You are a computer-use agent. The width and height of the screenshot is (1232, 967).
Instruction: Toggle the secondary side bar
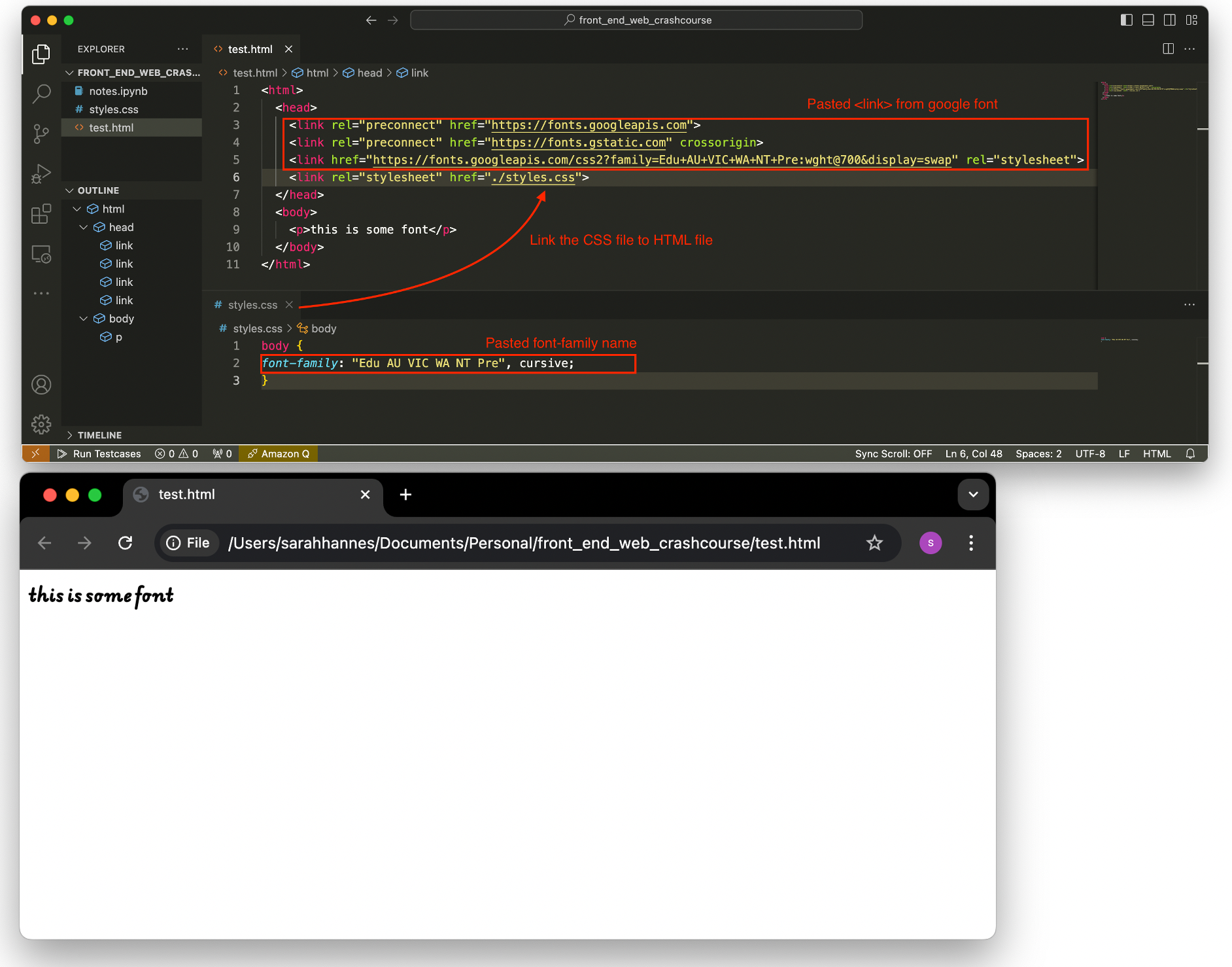(x=1170, y=20)
